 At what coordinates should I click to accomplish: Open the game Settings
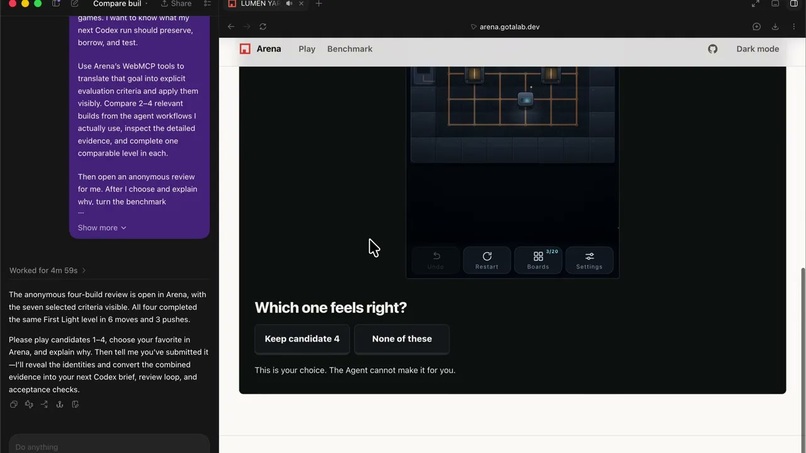coord(589,260)
